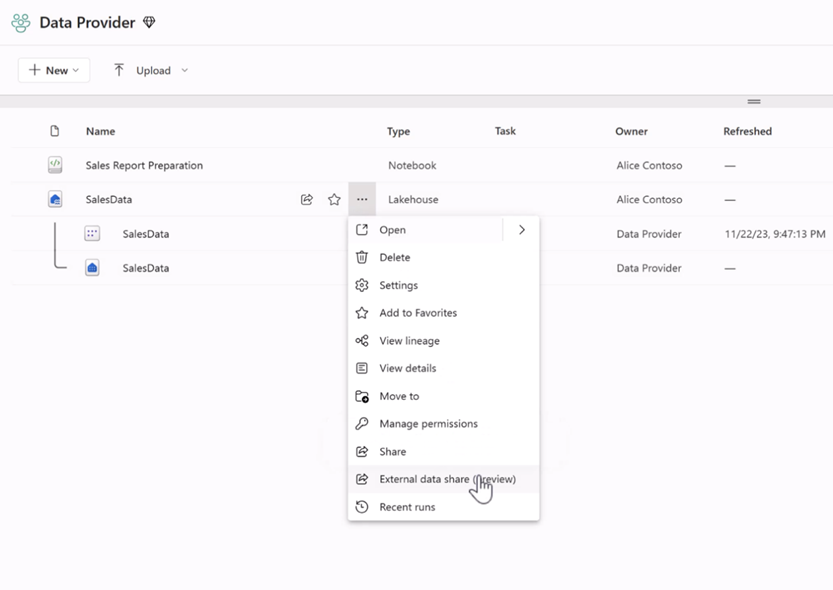Click the lineage icon in the menu
Image resolution: width=833 pixels, height=590 pixels.
click(362, 340)
